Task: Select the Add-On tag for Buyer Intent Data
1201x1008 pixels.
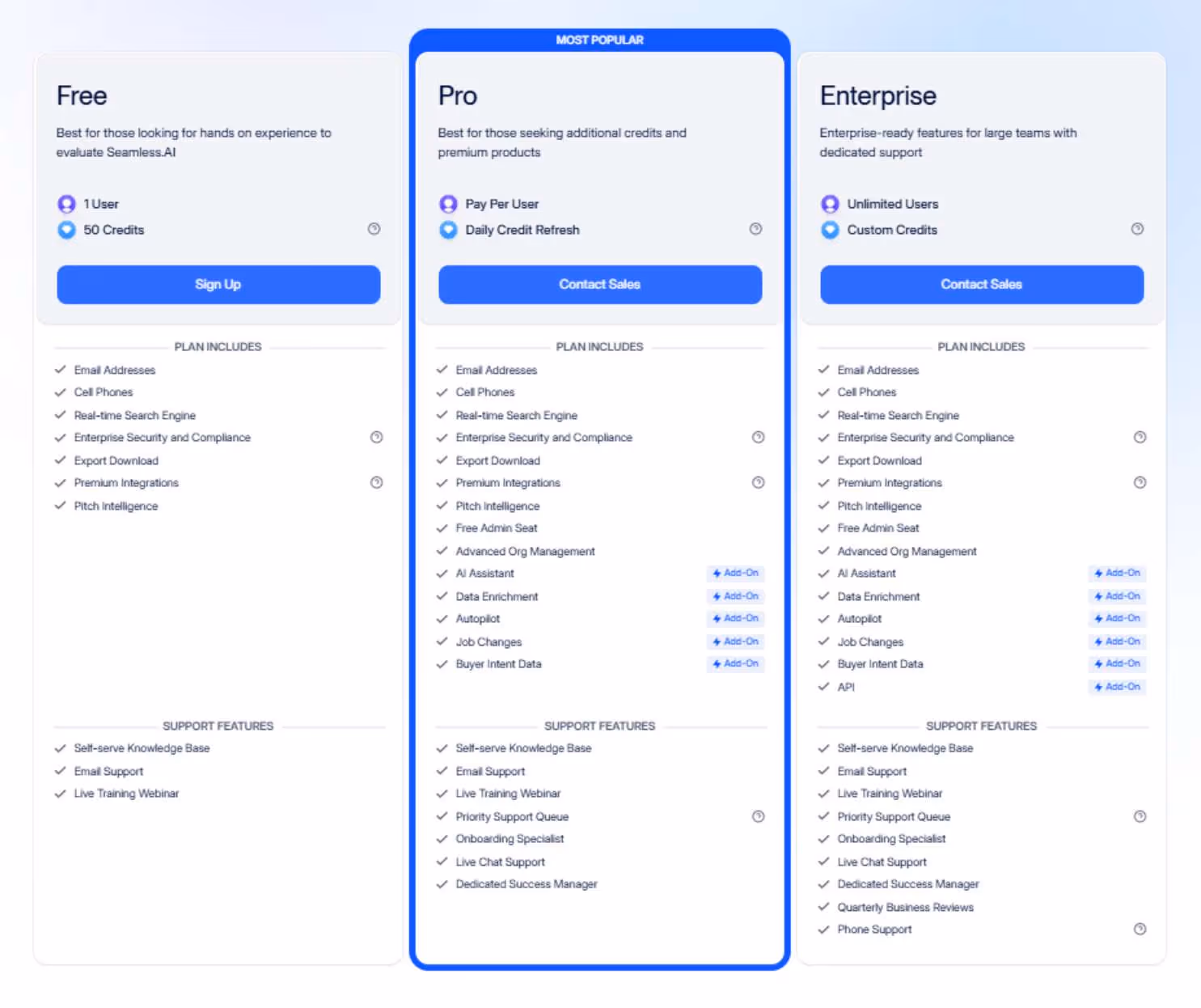Action: pos(734,663)
